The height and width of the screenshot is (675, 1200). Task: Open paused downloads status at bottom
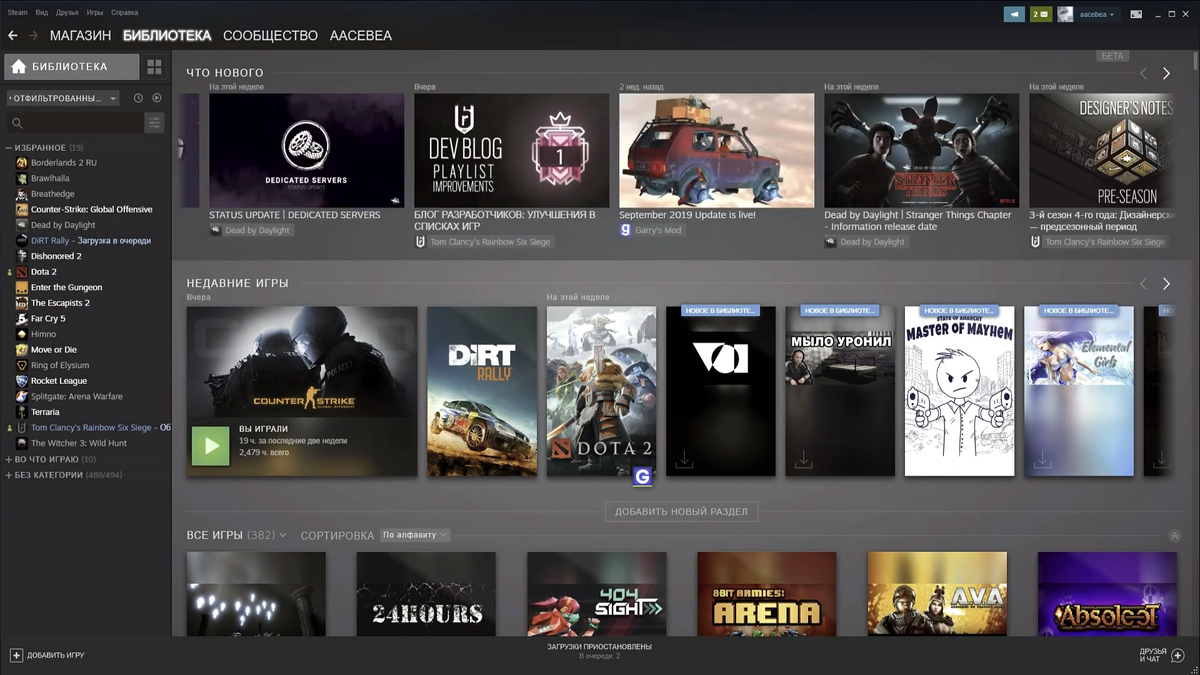coord(599,651)
